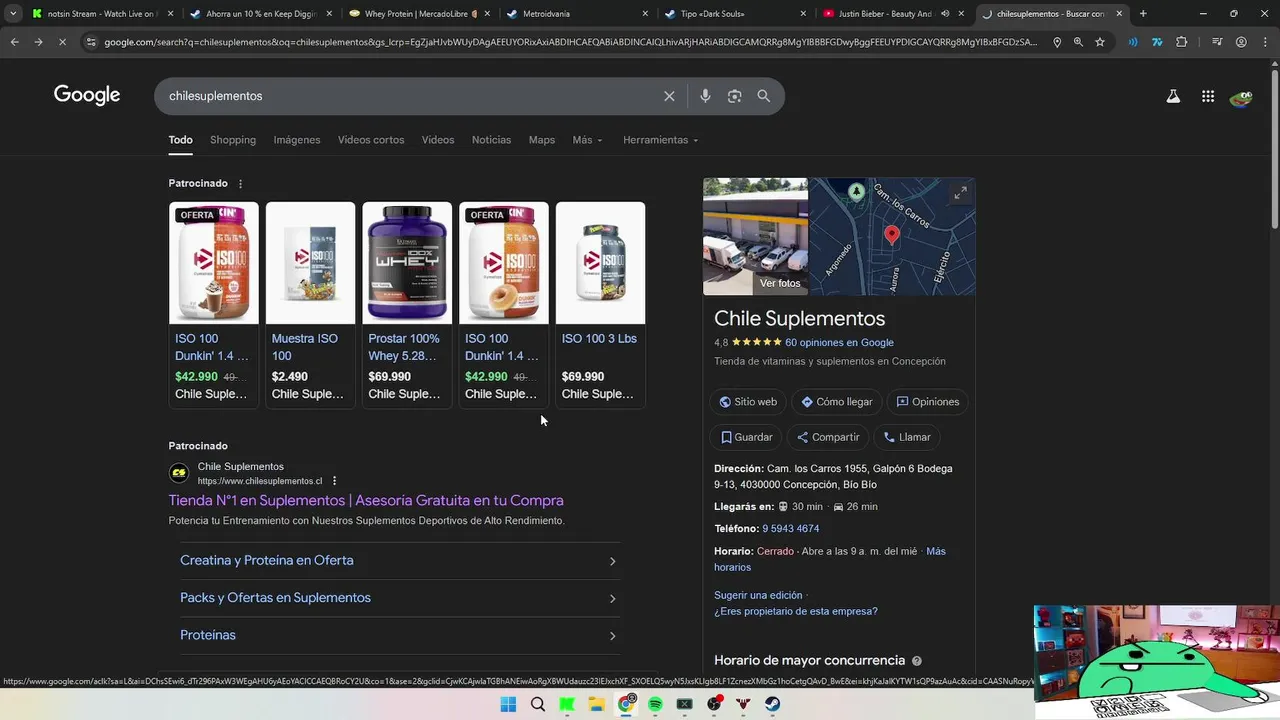The height and width of the screenshot is (720, 1280).
Task: Open Steam from the taskbar
Action: point(773,704)
